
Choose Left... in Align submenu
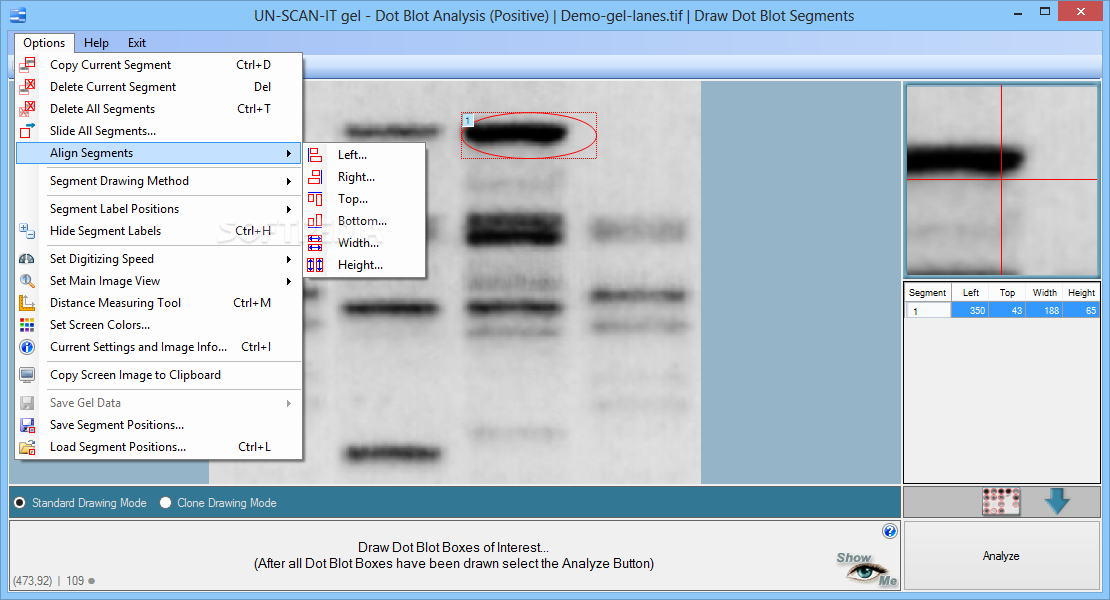tap(365, 155)
